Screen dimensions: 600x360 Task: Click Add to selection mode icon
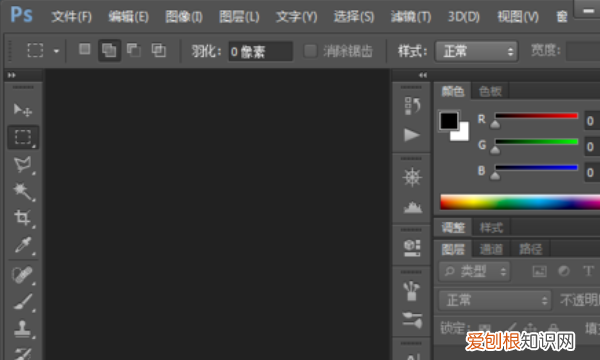click(x=109, y=50)
